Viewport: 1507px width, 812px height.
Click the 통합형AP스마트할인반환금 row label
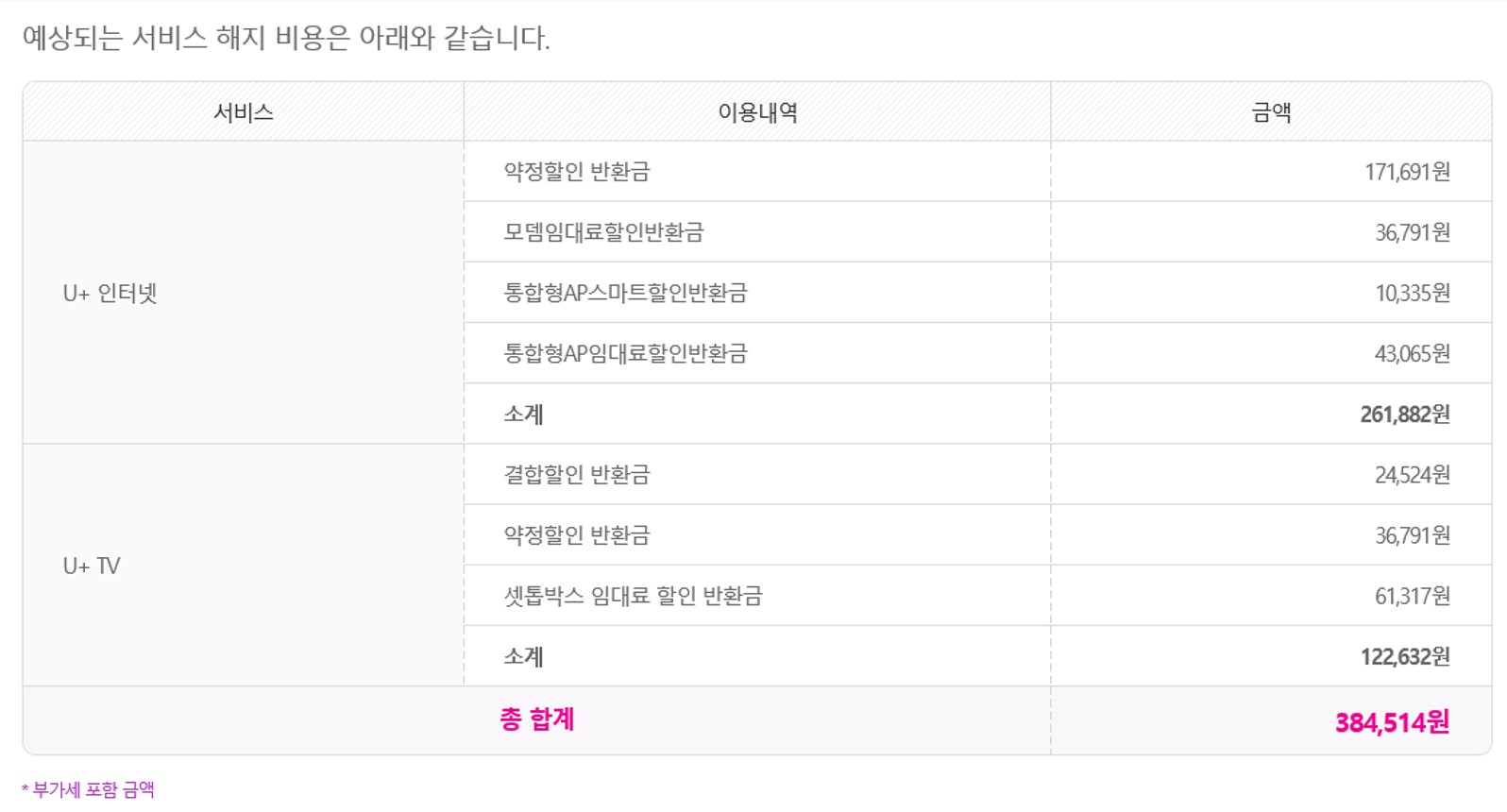pyautogui.click(x=625, y=293)
